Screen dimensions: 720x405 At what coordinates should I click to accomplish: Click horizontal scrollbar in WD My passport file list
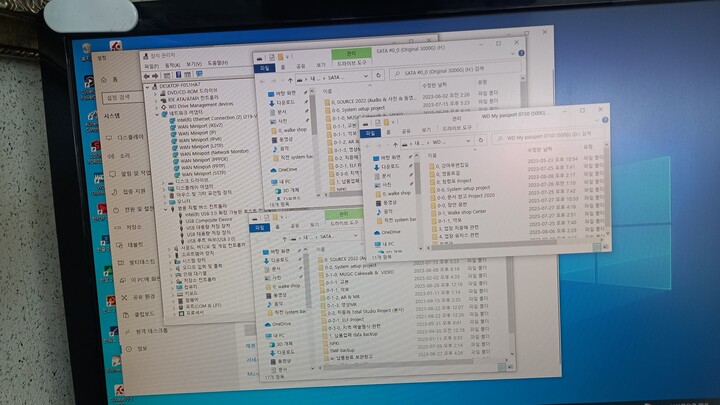click(494, 244)
